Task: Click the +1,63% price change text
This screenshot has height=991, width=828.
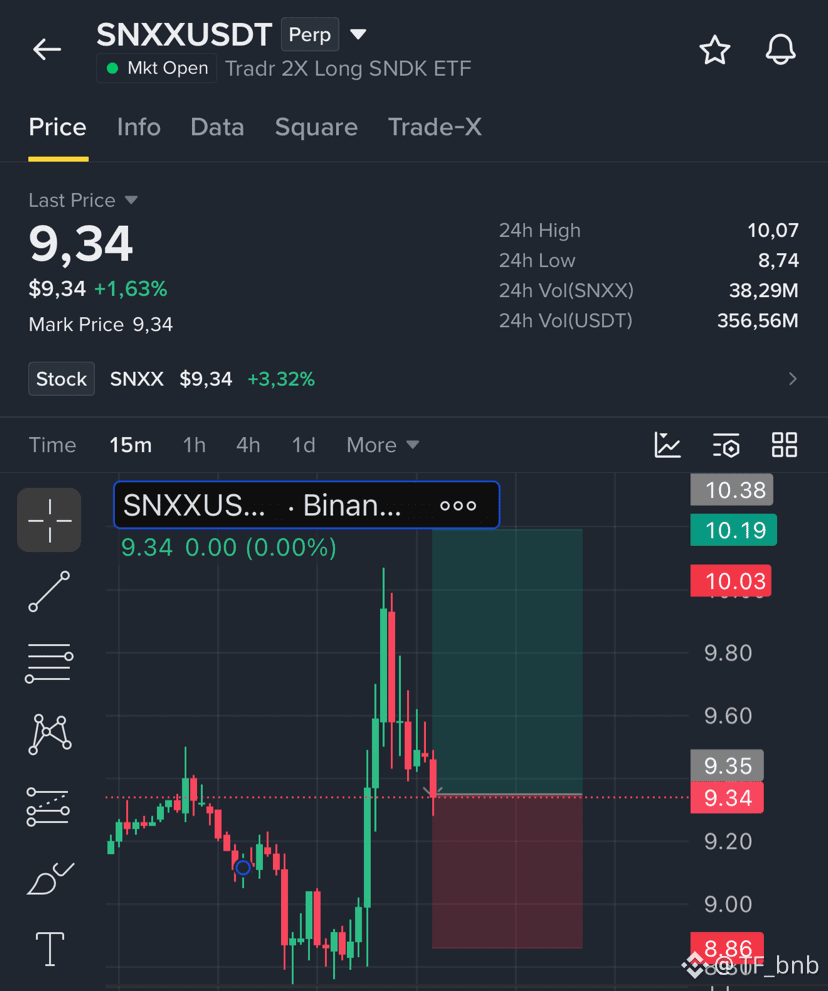Action: coord(131,289)
